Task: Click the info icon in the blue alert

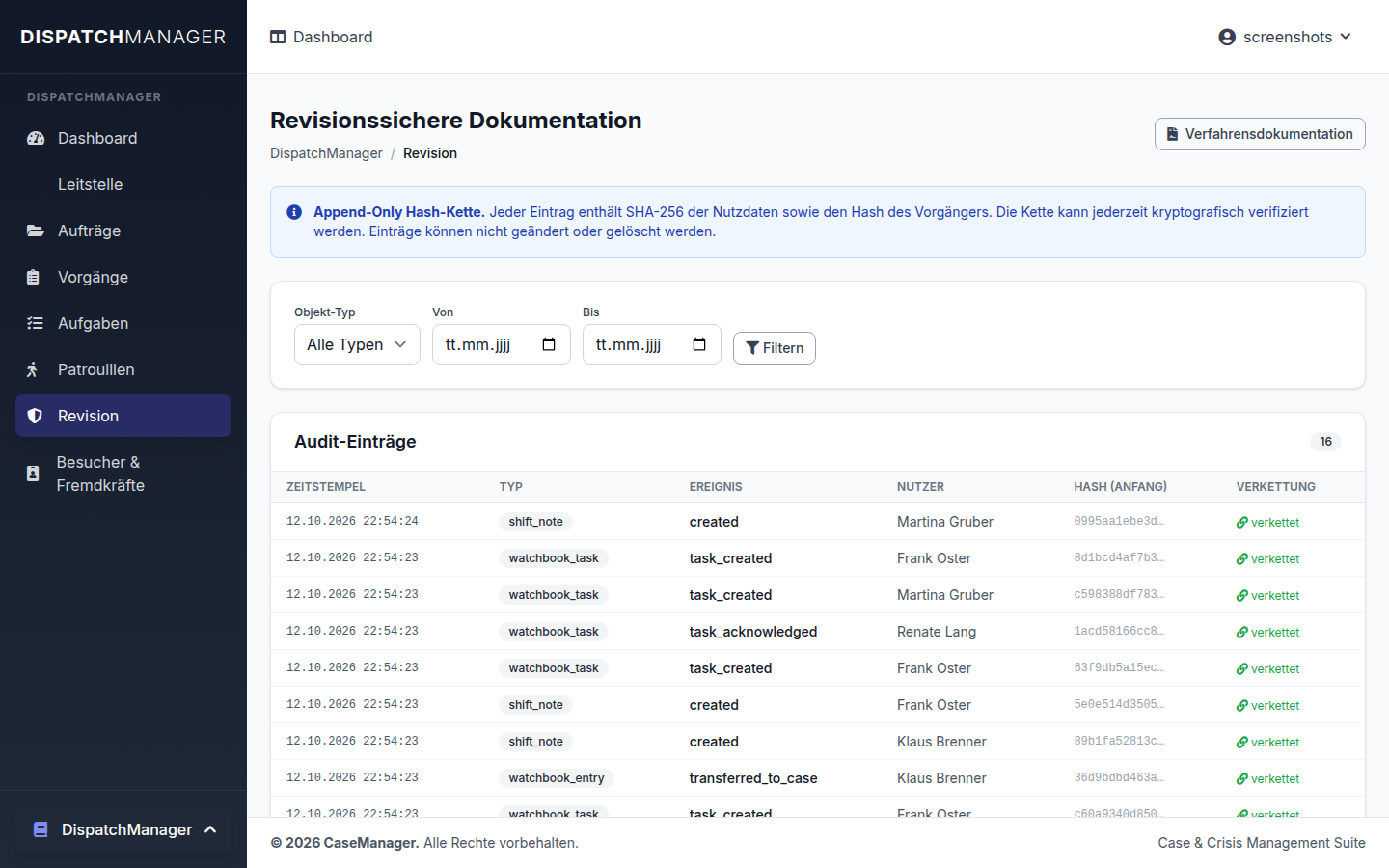Action: pyautogui.click(x=294, y=212)
